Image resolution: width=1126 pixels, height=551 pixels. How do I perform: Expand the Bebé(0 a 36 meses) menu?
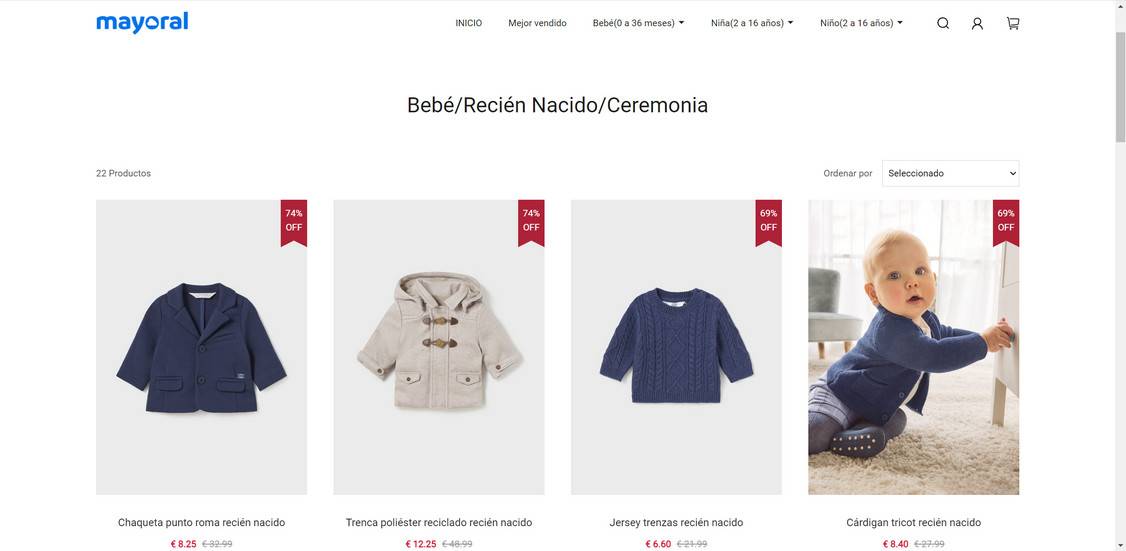(x=638, y=23)
